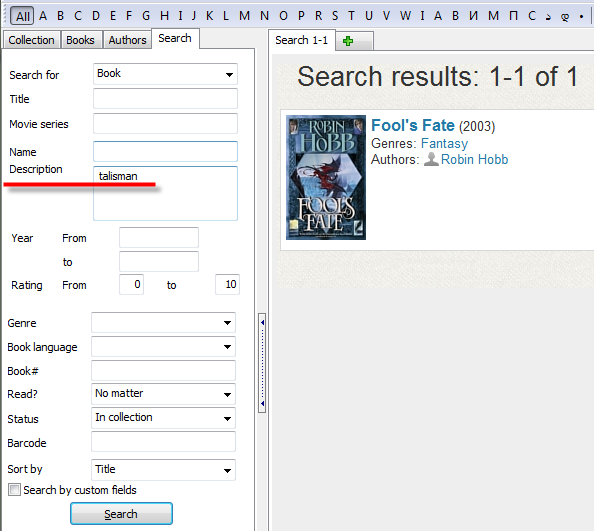Focus the Year to input field
This screenshot has width=594, height=531.
159,261
